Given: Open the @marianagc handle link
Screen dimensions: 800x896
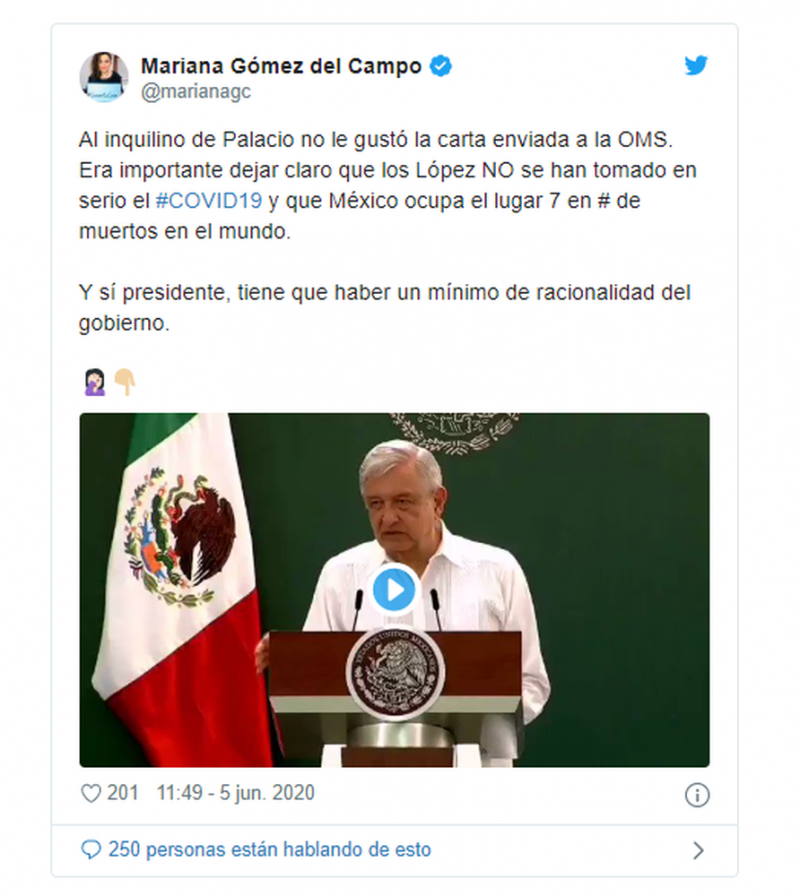Looking at the screenshot, I should tap(196, 91).
